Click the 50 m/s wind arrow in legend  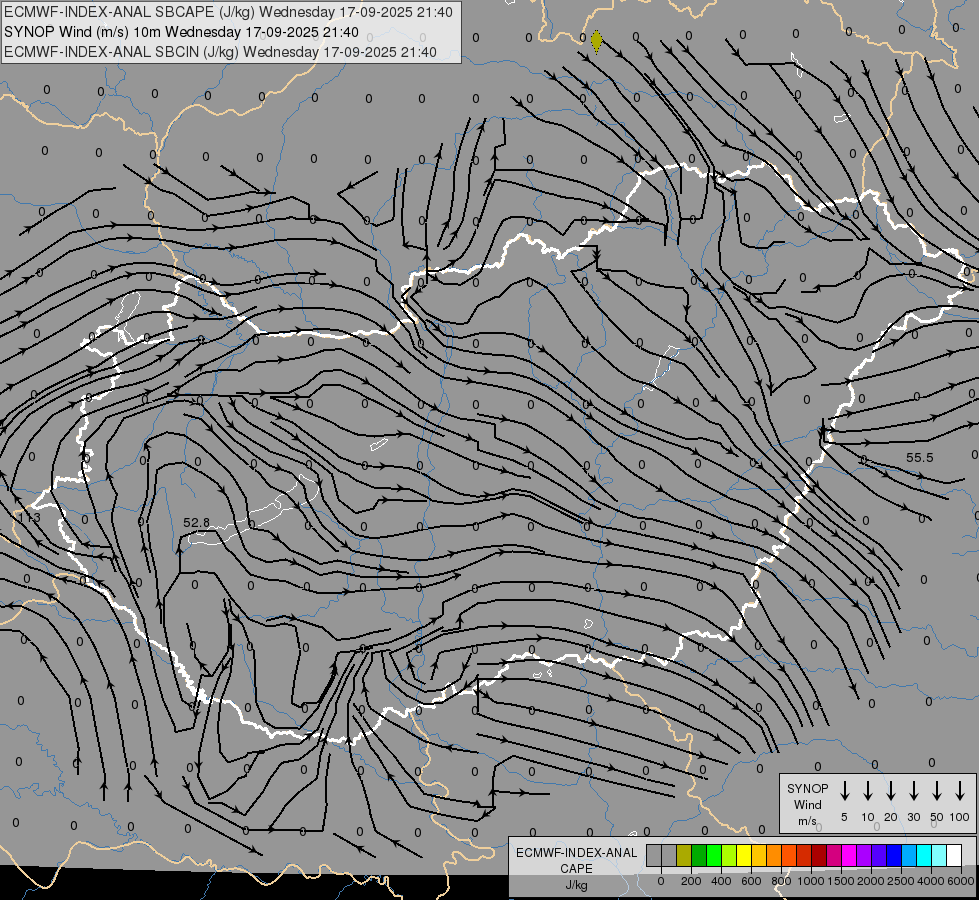click(x=937, y=791)
